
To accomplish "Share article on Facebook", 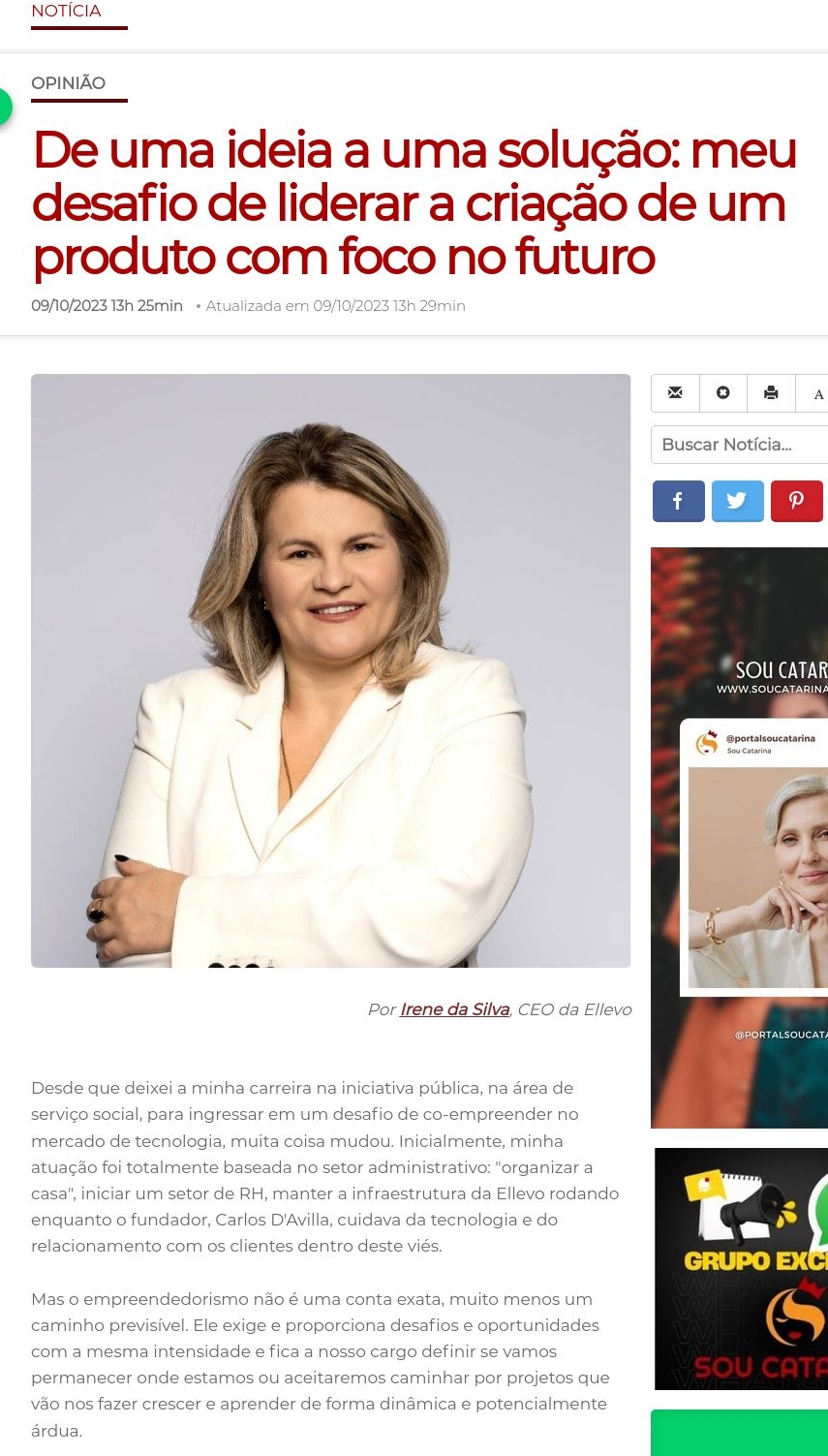I will (x=678, y=502).
